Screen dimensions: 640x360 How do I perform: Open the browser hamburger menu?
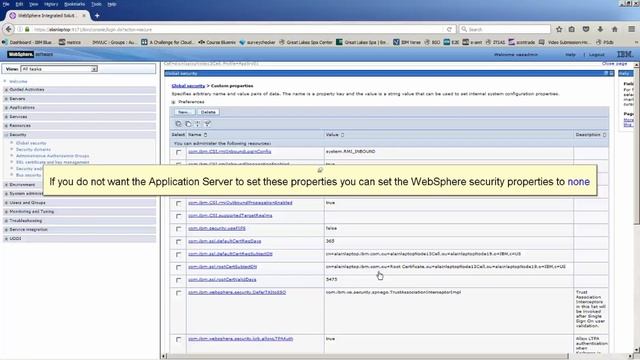click(631, 29)
